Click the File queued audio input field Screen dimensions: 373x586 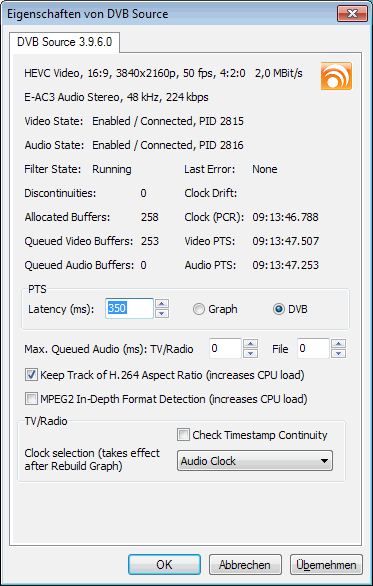(x=314, y=348)
